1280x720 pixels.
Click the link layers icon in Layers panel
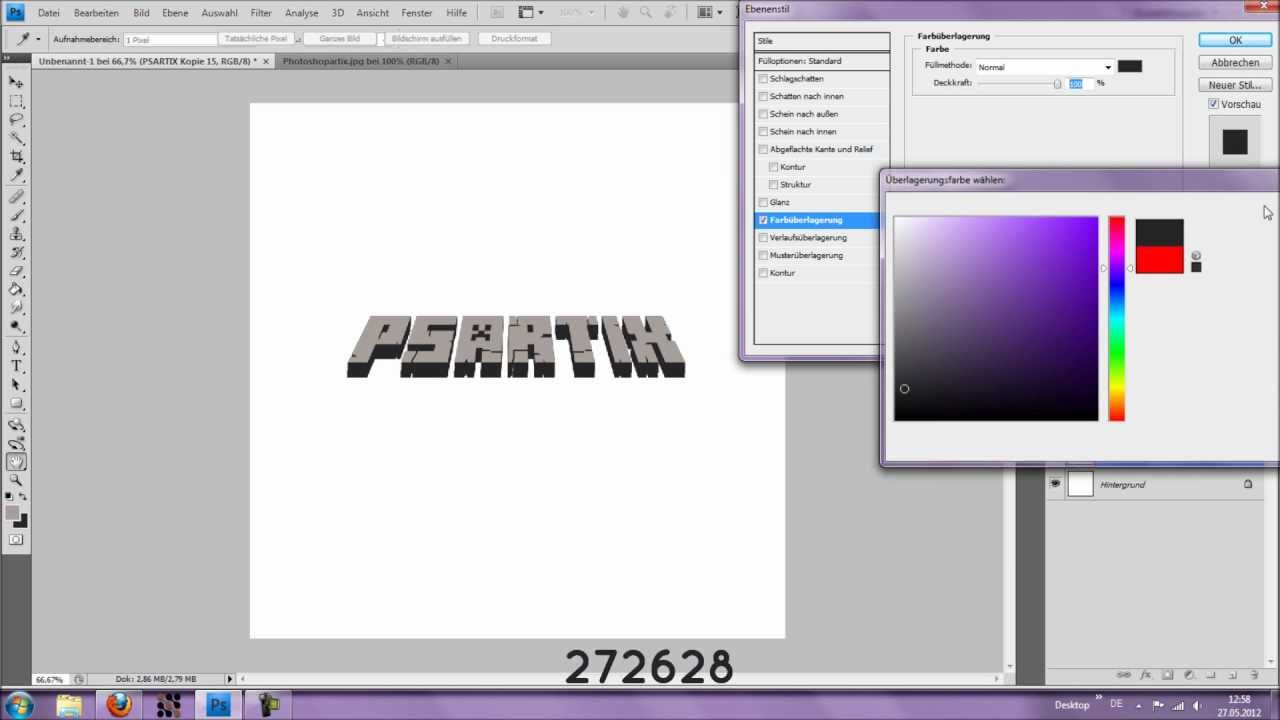pos(1122,675)
